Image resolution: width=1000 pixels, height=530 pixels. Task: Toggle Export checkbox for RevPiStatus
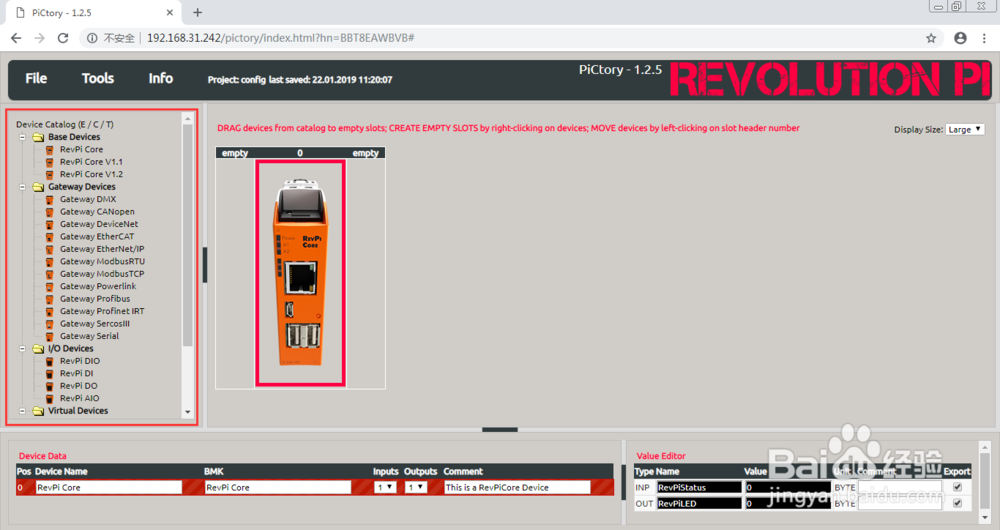957,487
